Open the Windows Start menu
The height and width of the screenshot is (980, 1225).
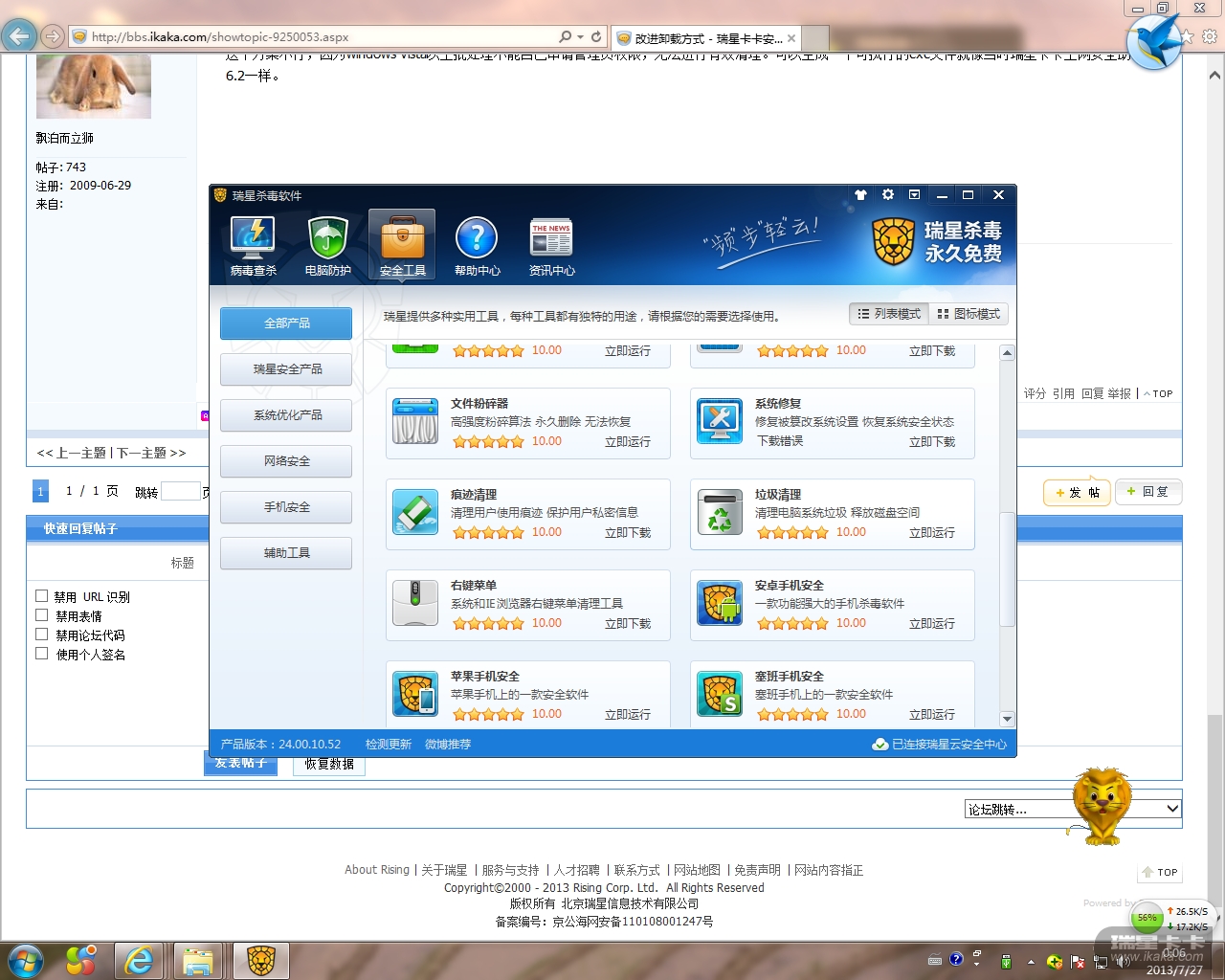25,961
